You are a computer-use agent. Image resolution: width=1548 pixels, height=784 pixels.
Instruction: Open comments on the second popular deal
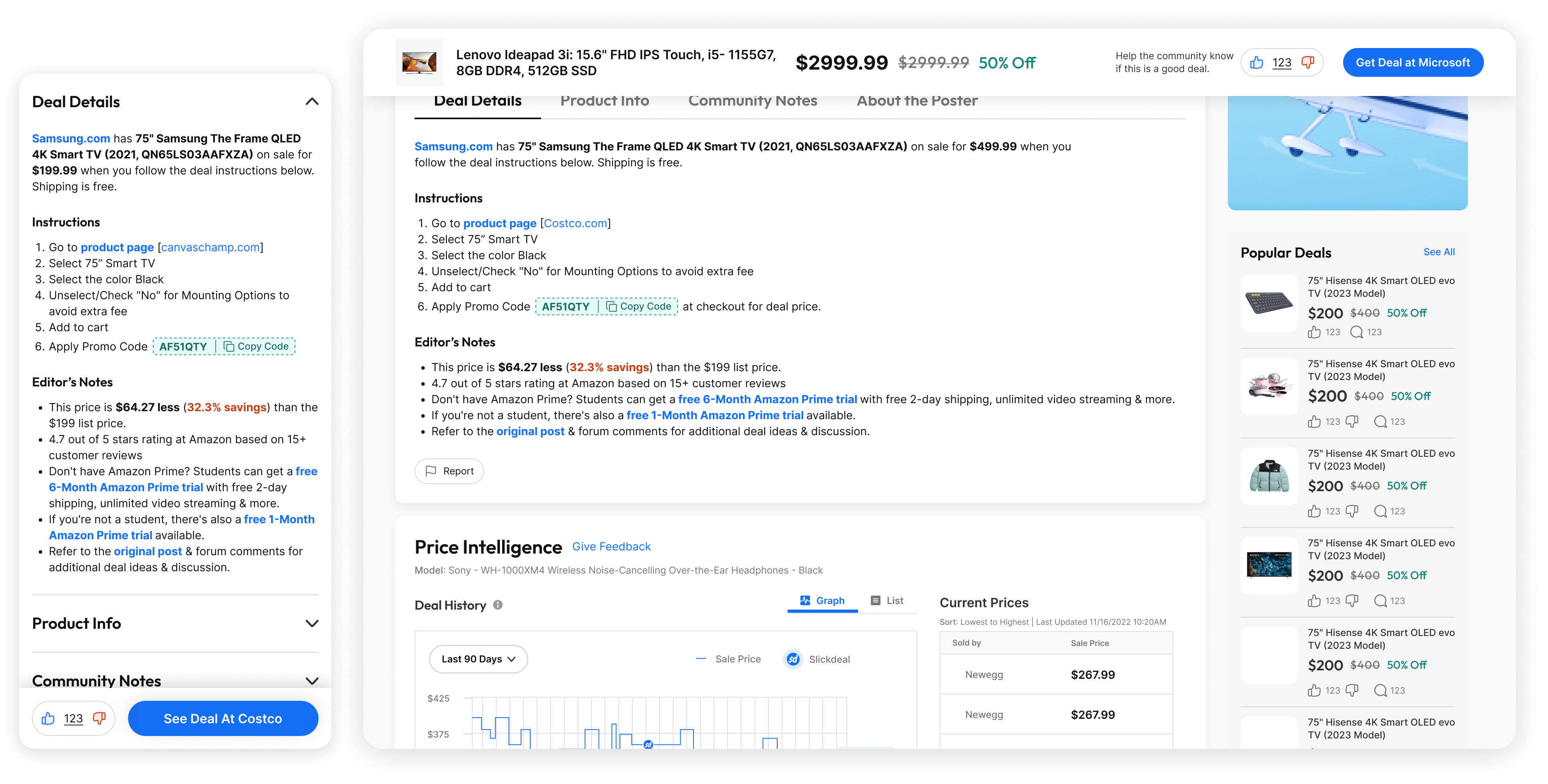coord(1380,422)
